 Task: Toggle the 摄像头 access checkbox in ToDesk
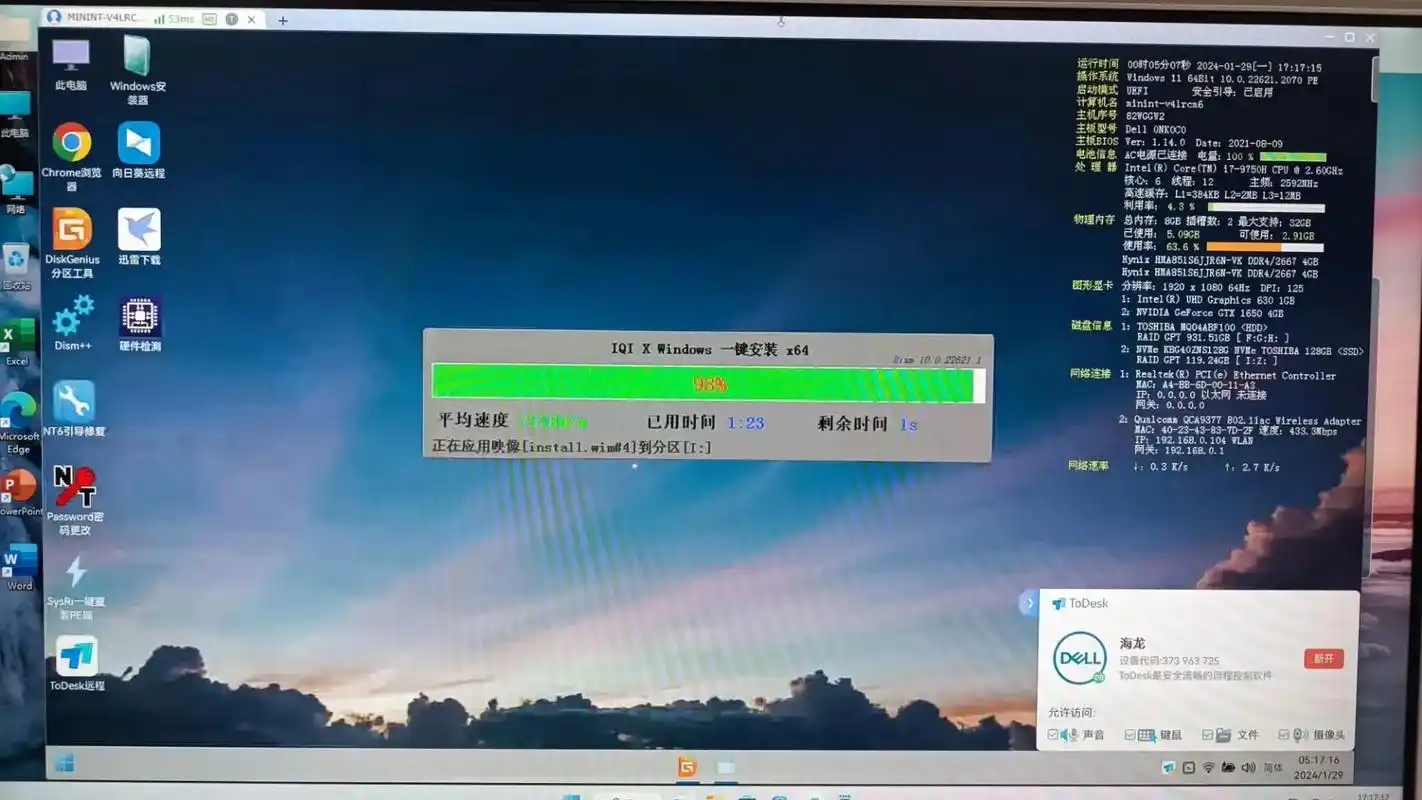point(1284,735)
